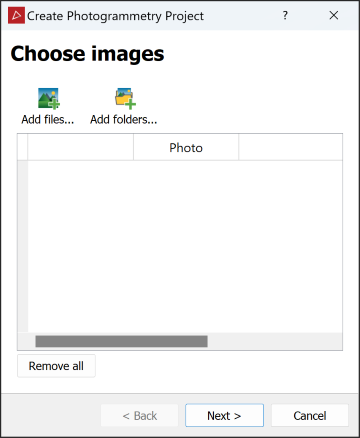Open help via the question mark button

point(285,15)
